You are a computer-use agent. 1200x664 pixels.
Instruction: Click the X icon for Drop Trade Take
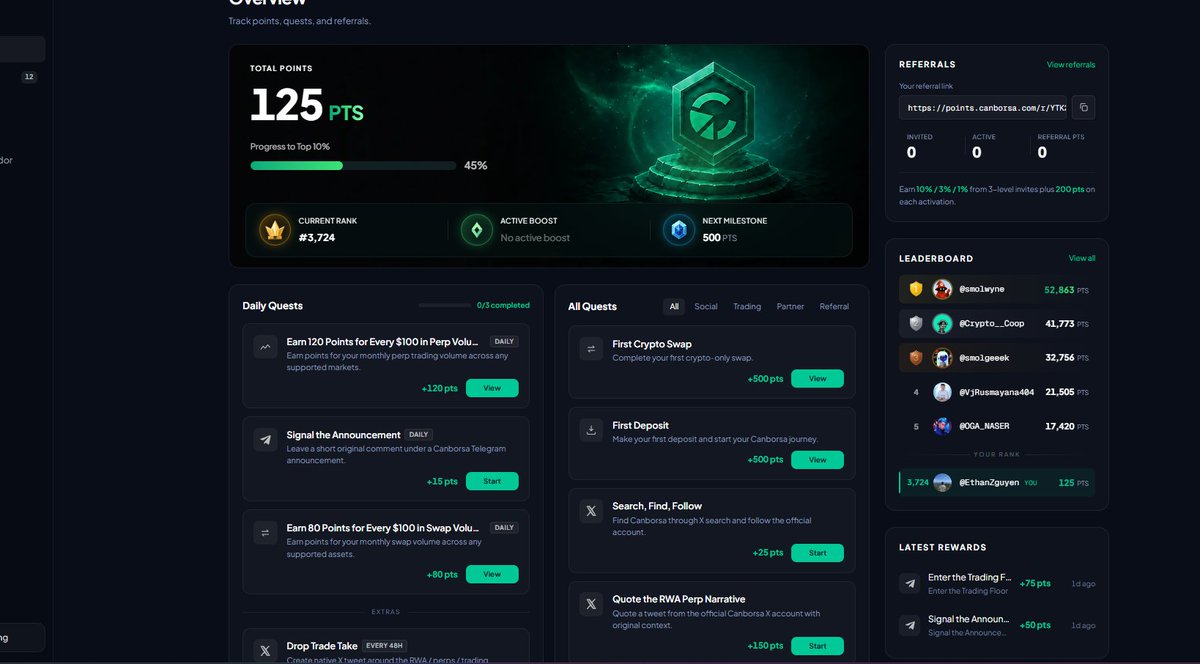265,651
